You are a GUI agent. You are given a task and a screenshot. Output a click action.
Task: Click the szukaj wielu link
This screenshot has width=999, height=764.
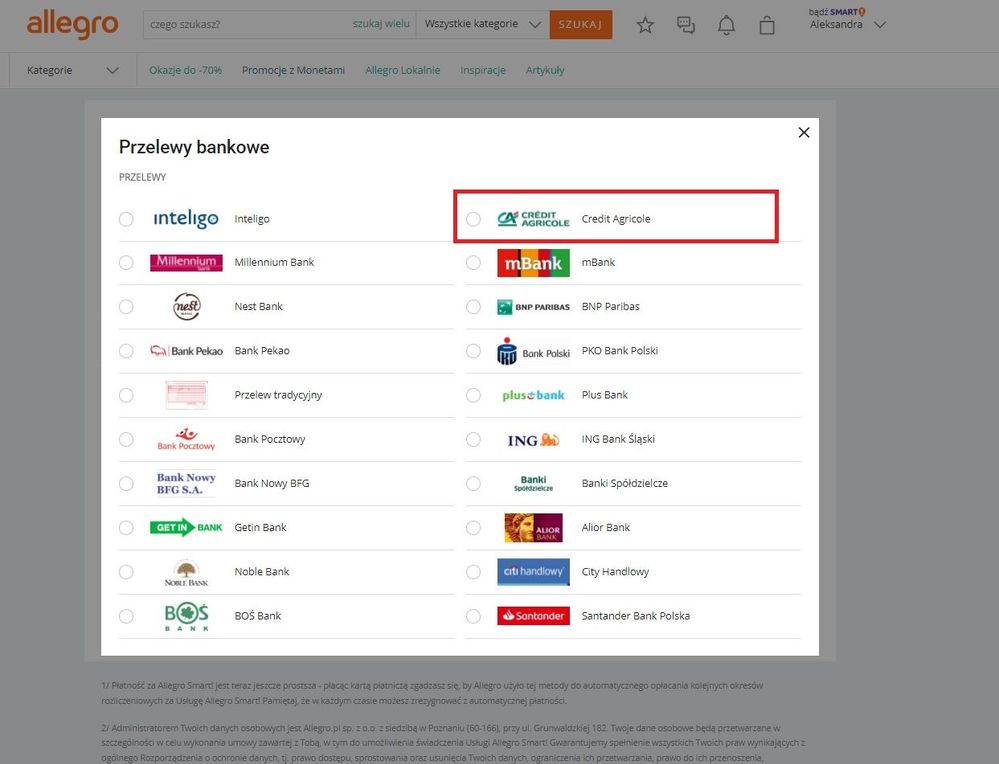click(381, 24)
